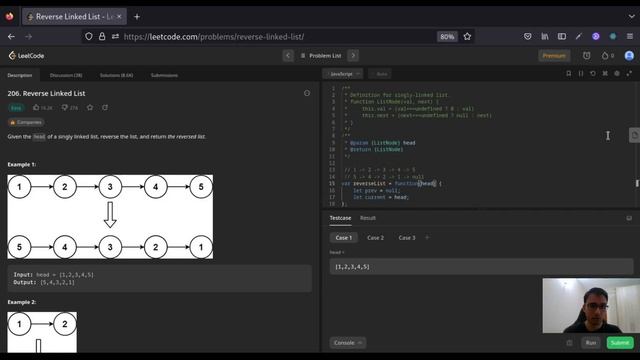Click the editor vertical scrollbar thumb

pos(637,183)
